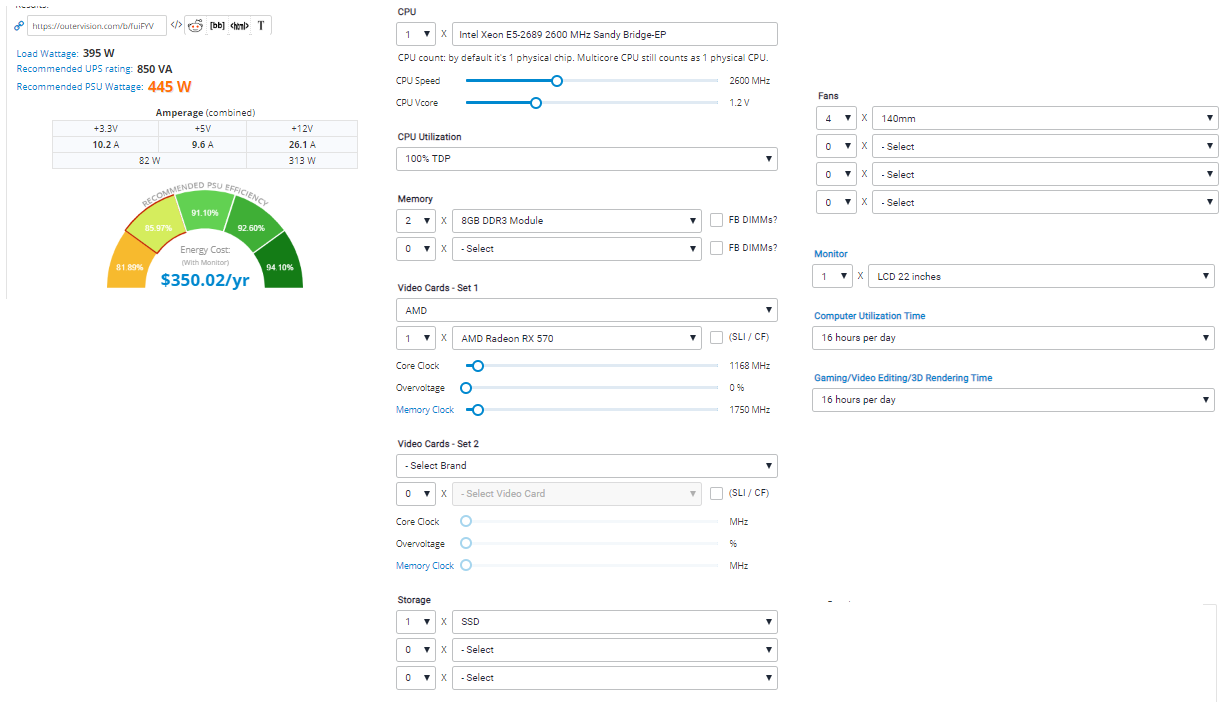
Task: Expand the AMD video card brand dropdown
Action: click(x=587, y=310)
